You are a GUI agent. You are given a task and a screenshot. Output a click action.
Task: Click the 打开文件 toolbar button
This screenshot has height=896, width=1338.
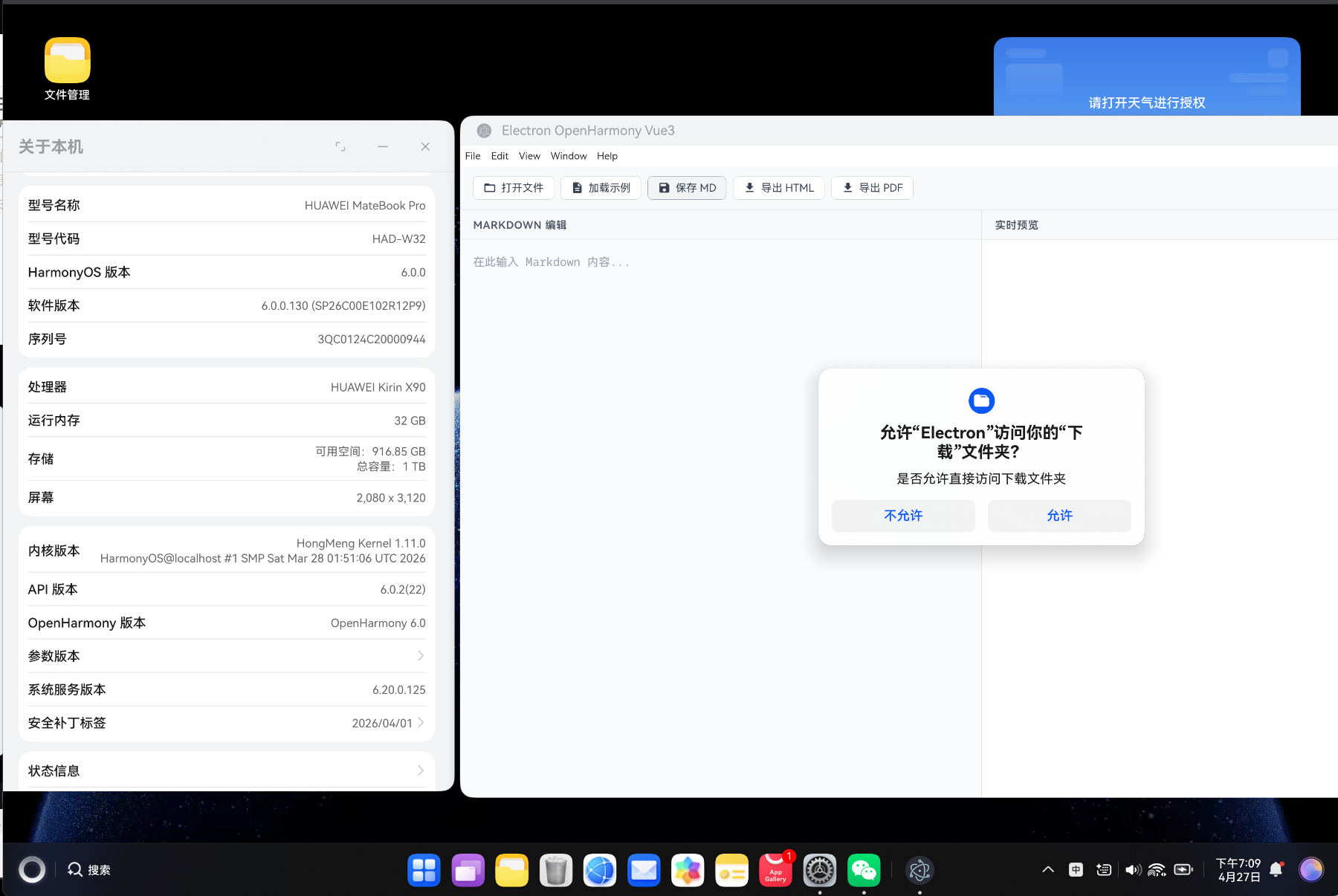tap(514, 188)
